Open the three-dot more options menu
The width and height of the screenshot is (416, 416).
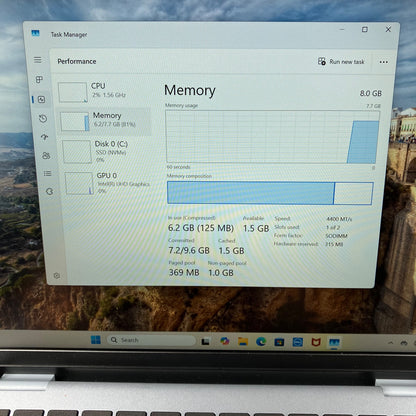pos(384,62)
